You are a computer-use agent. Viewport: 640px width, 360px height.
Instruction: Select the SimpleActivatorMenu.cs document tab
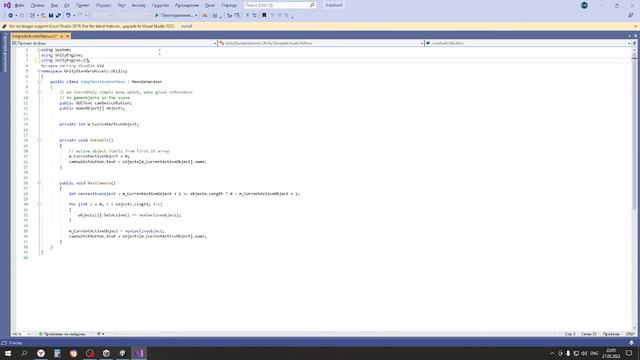coord(35,36)
